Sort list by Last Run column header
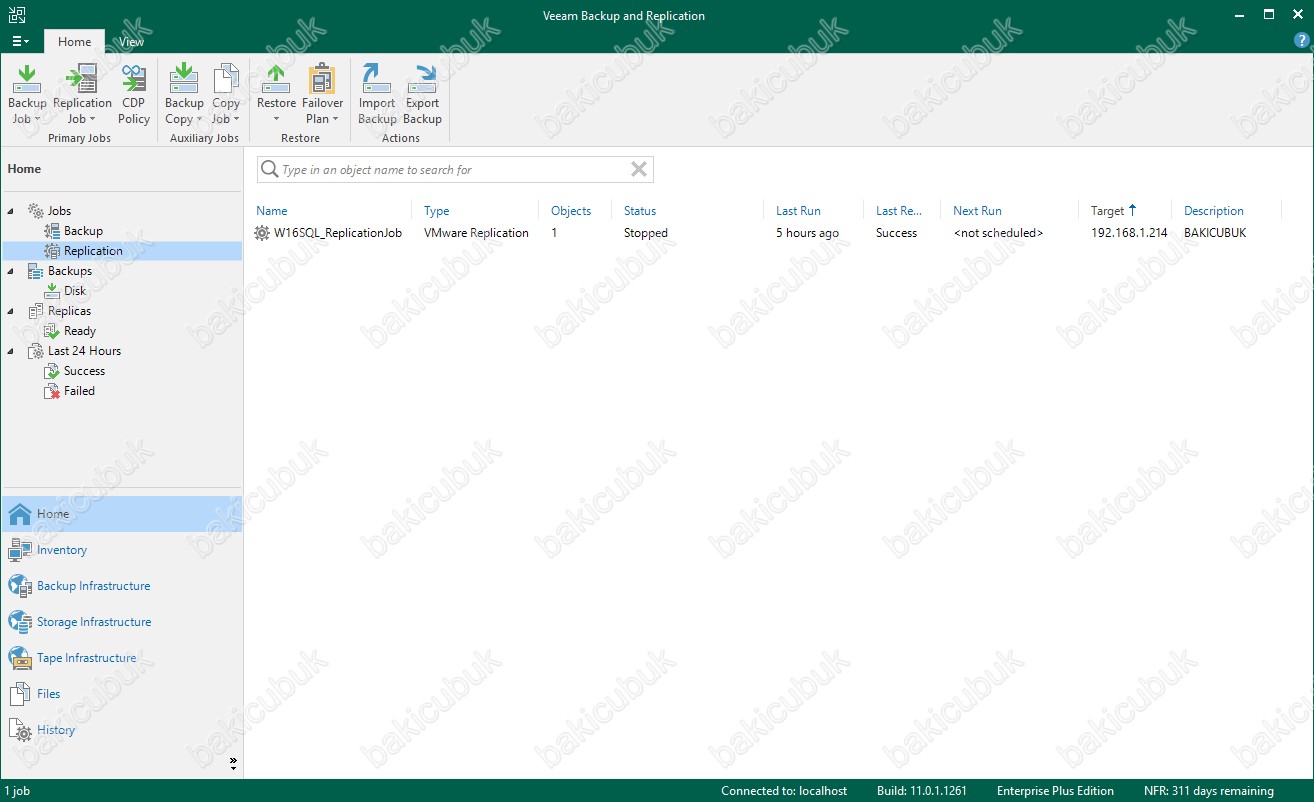The height and width of the screenshot is (802, 1314). tap(798, 211)
